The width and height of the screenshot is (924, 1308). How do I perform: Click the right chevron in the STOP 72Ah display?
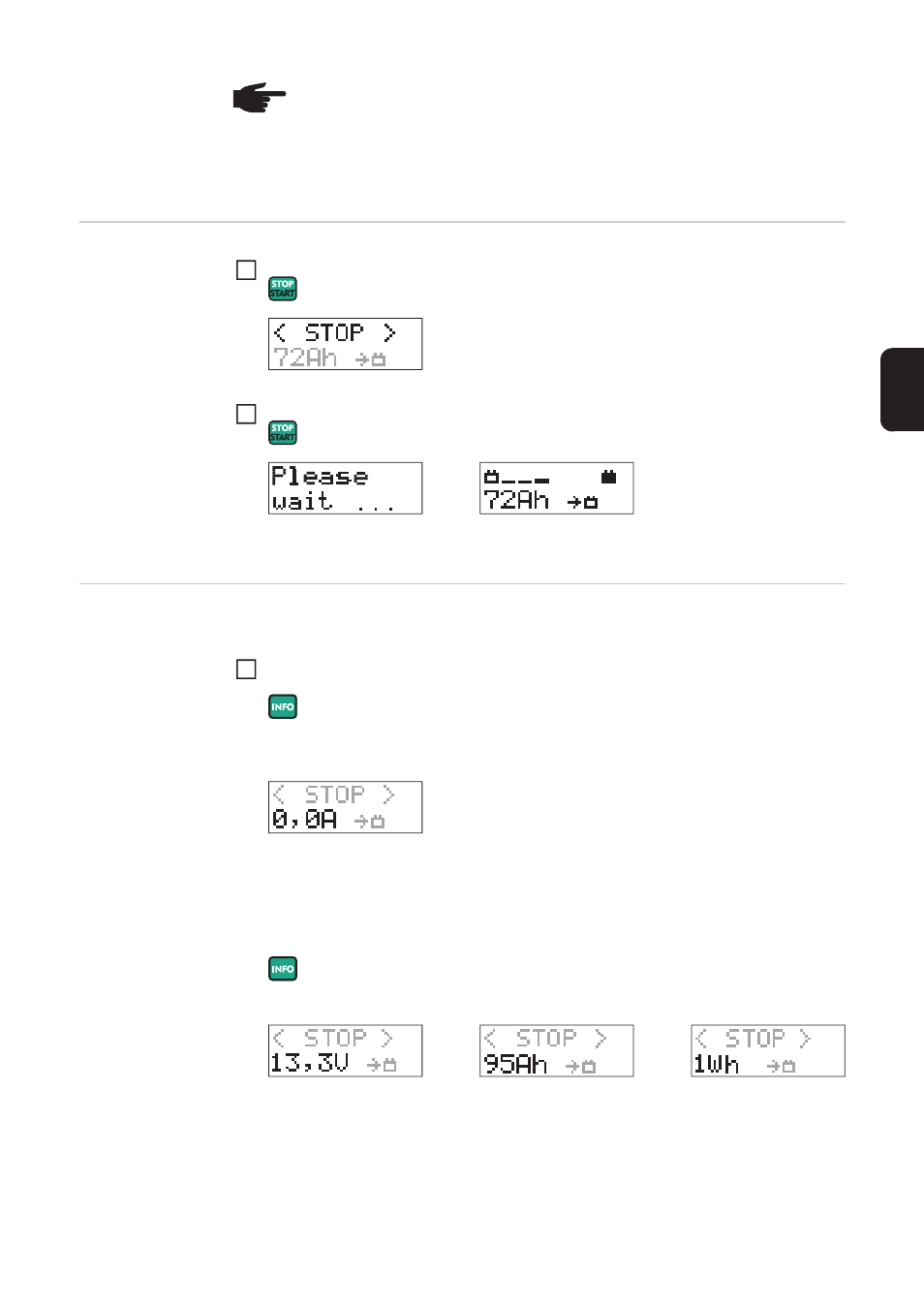(x=389, y=333)
